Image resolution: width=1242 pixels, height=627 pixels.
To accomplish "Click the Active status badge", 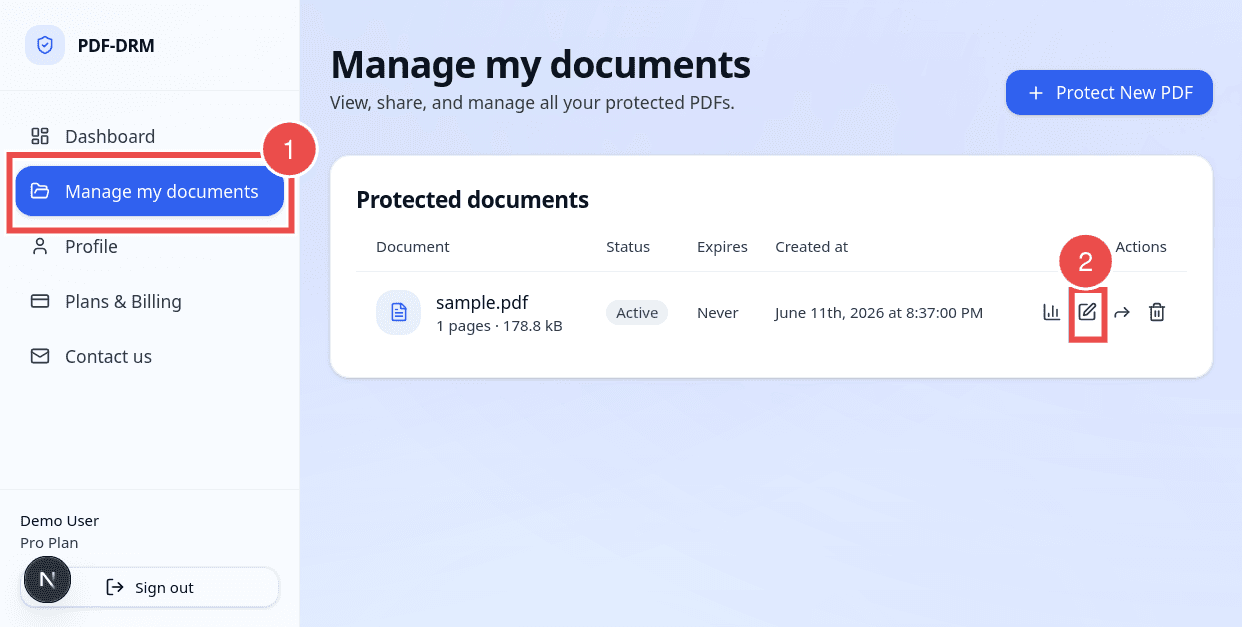I will (637, 313).
